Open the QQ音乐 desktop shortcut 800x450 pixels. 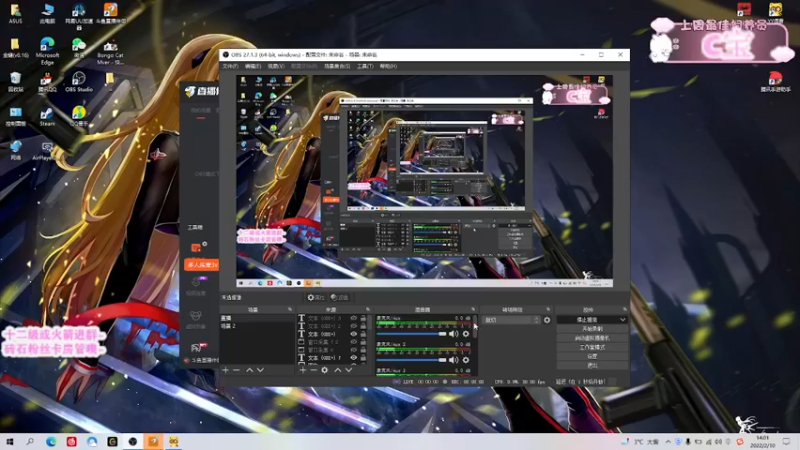(79, 116)
